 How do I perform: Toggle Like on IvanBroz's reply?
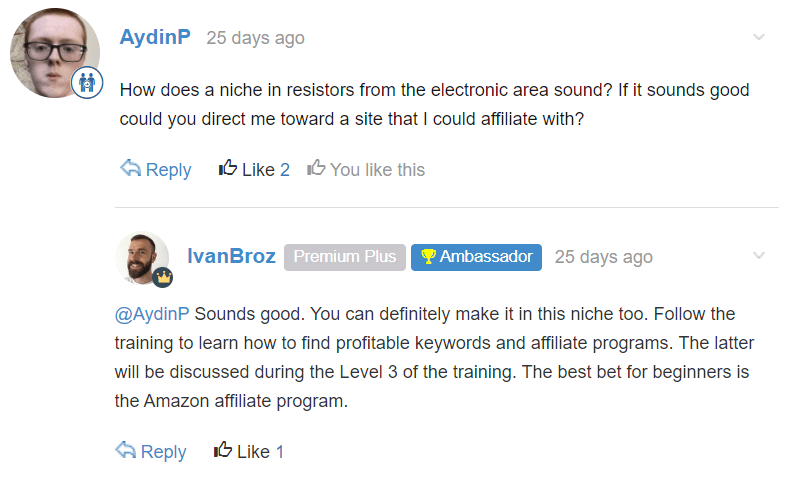(248, 451)
